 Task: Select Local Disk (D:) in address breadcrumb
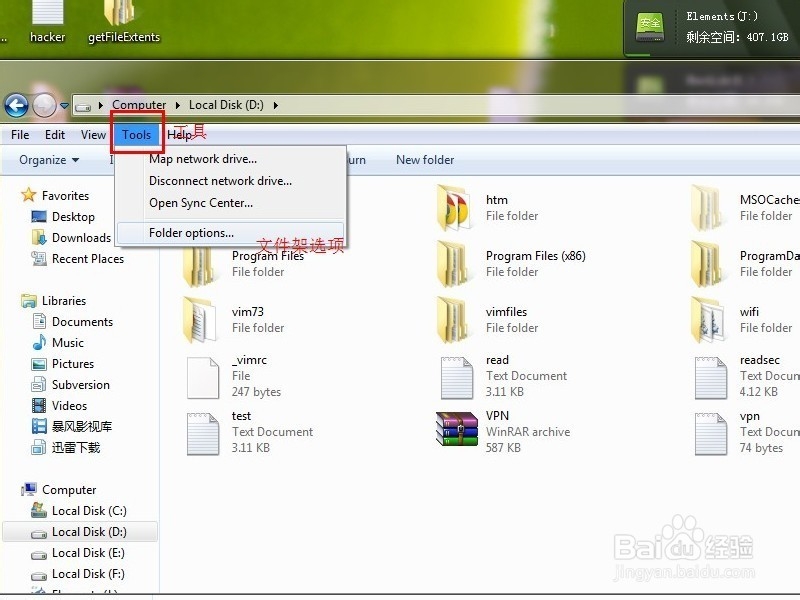tap(226, 105)
